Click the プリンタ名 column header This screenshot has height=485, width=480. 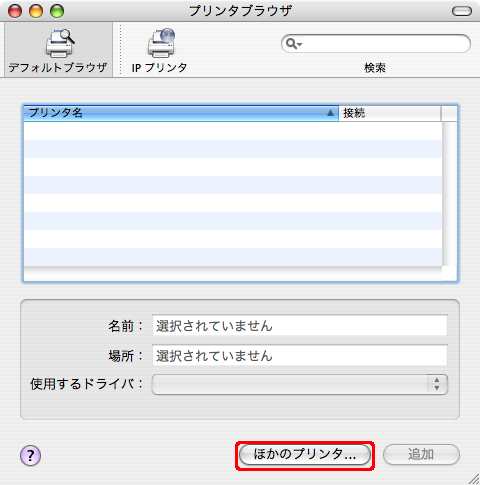pyautogui.click(x=181, y=113)
